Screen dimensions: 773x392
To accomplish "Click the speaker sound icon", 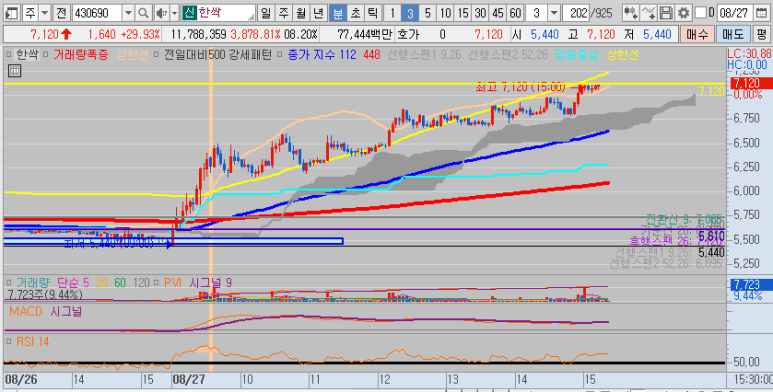I will coord(161,13).
